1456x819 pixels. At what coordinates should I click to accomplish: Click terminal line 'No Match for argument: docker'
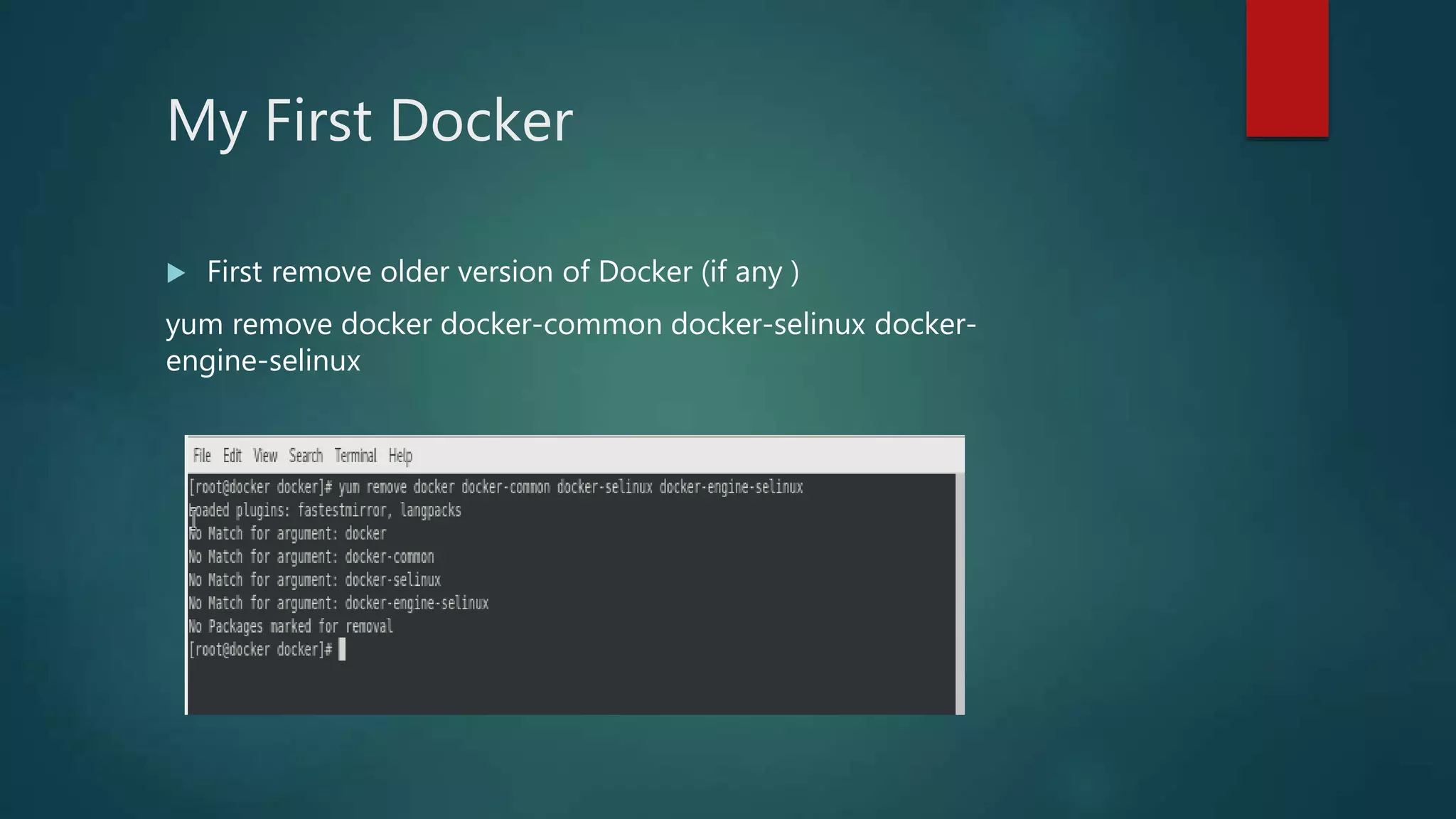(x=287, y=534)
